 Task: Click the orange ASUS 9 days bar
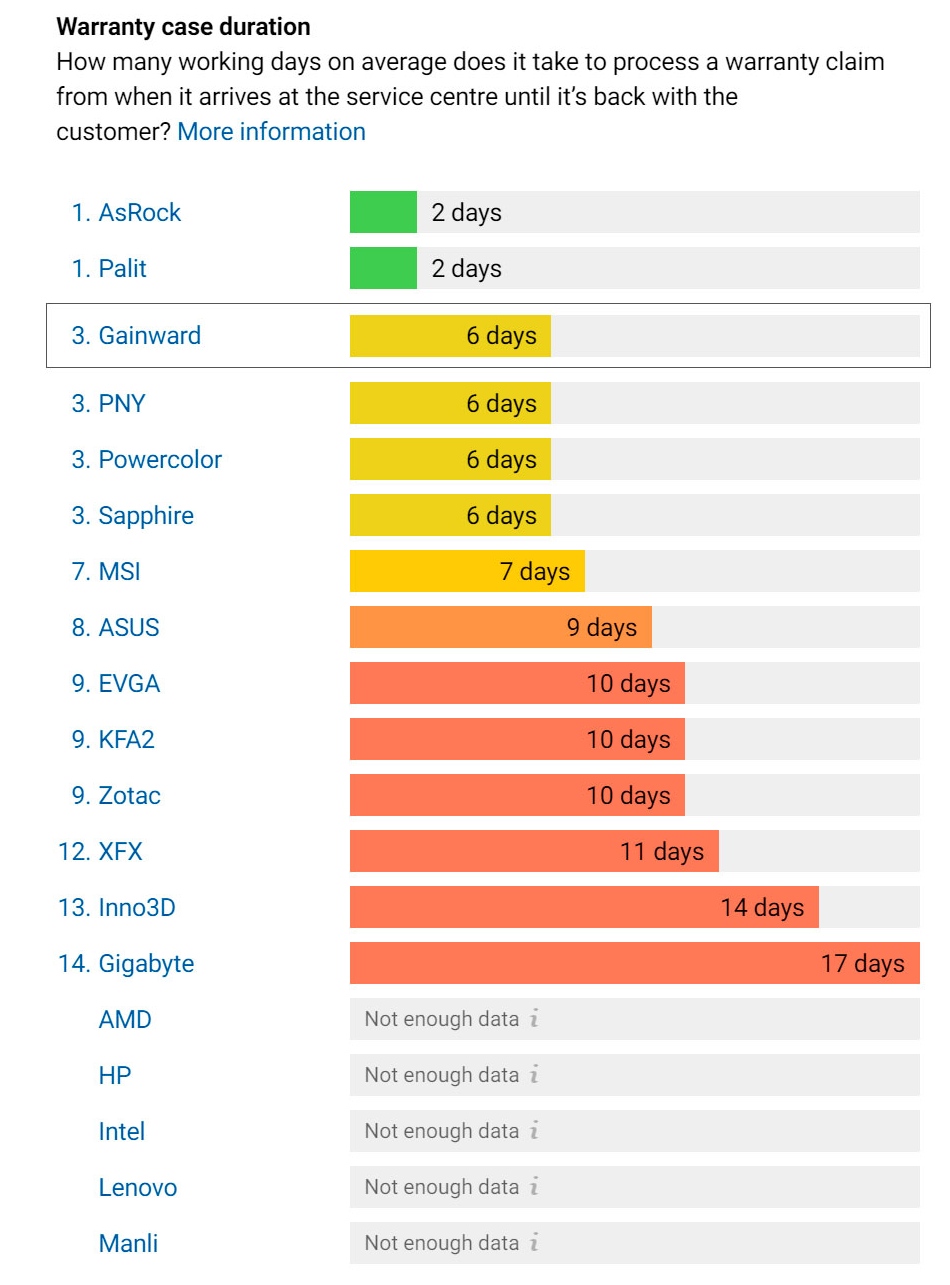(500, 628)
